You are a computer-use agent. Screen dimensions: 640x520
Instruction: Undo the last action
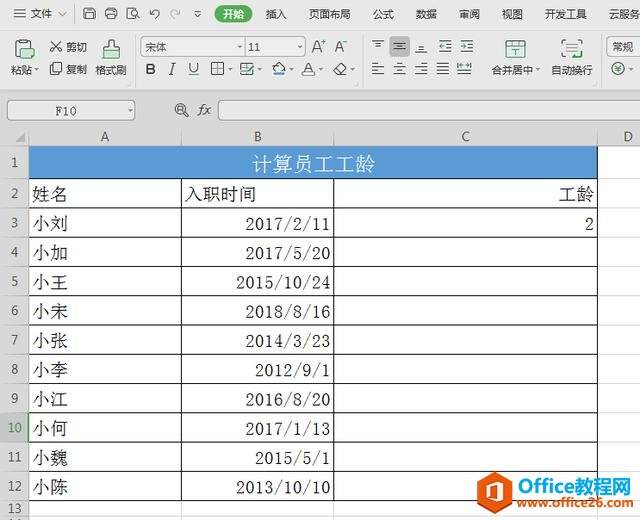154,14
